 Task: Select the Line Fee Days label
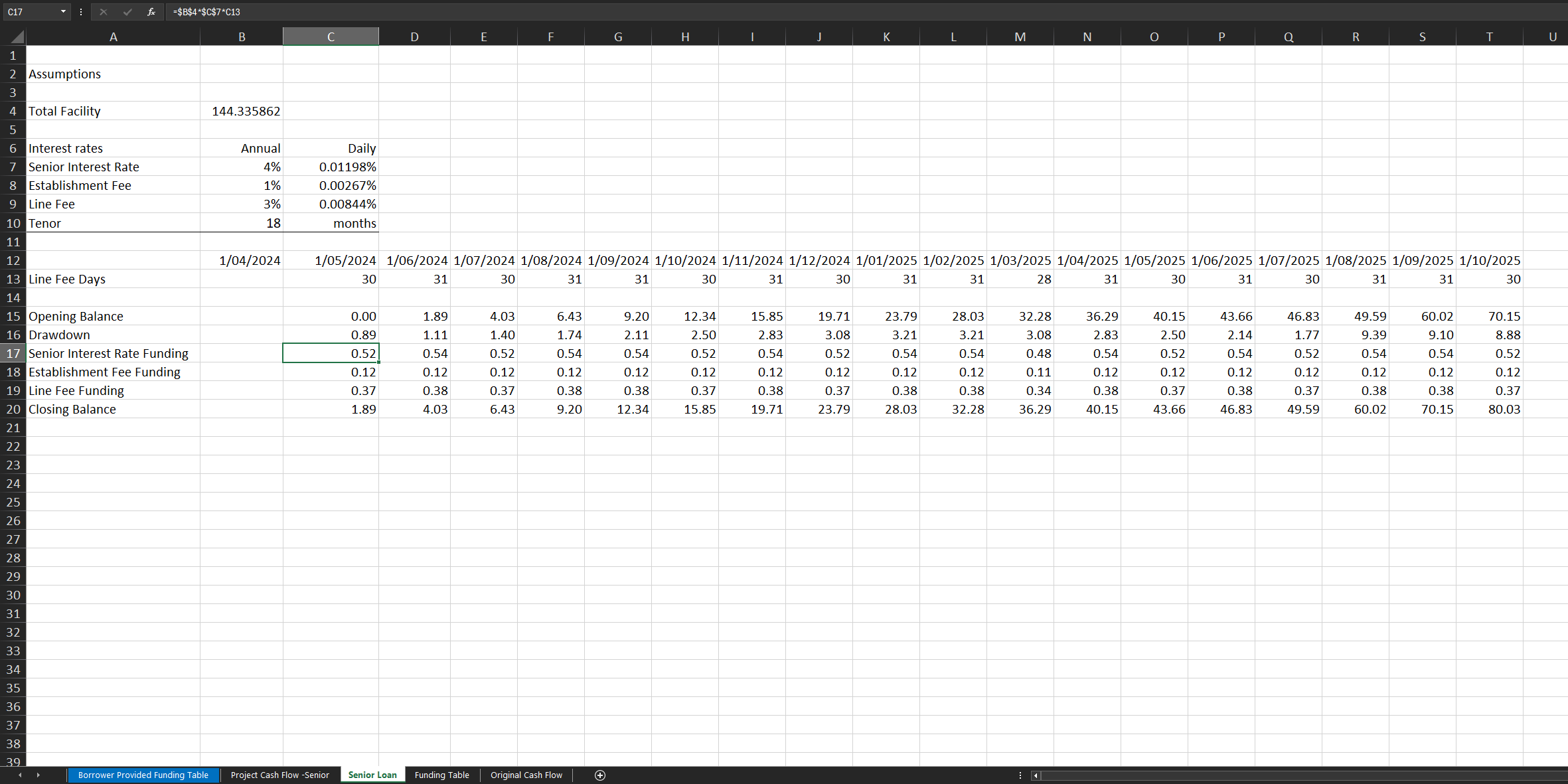[x=113, y=279]
